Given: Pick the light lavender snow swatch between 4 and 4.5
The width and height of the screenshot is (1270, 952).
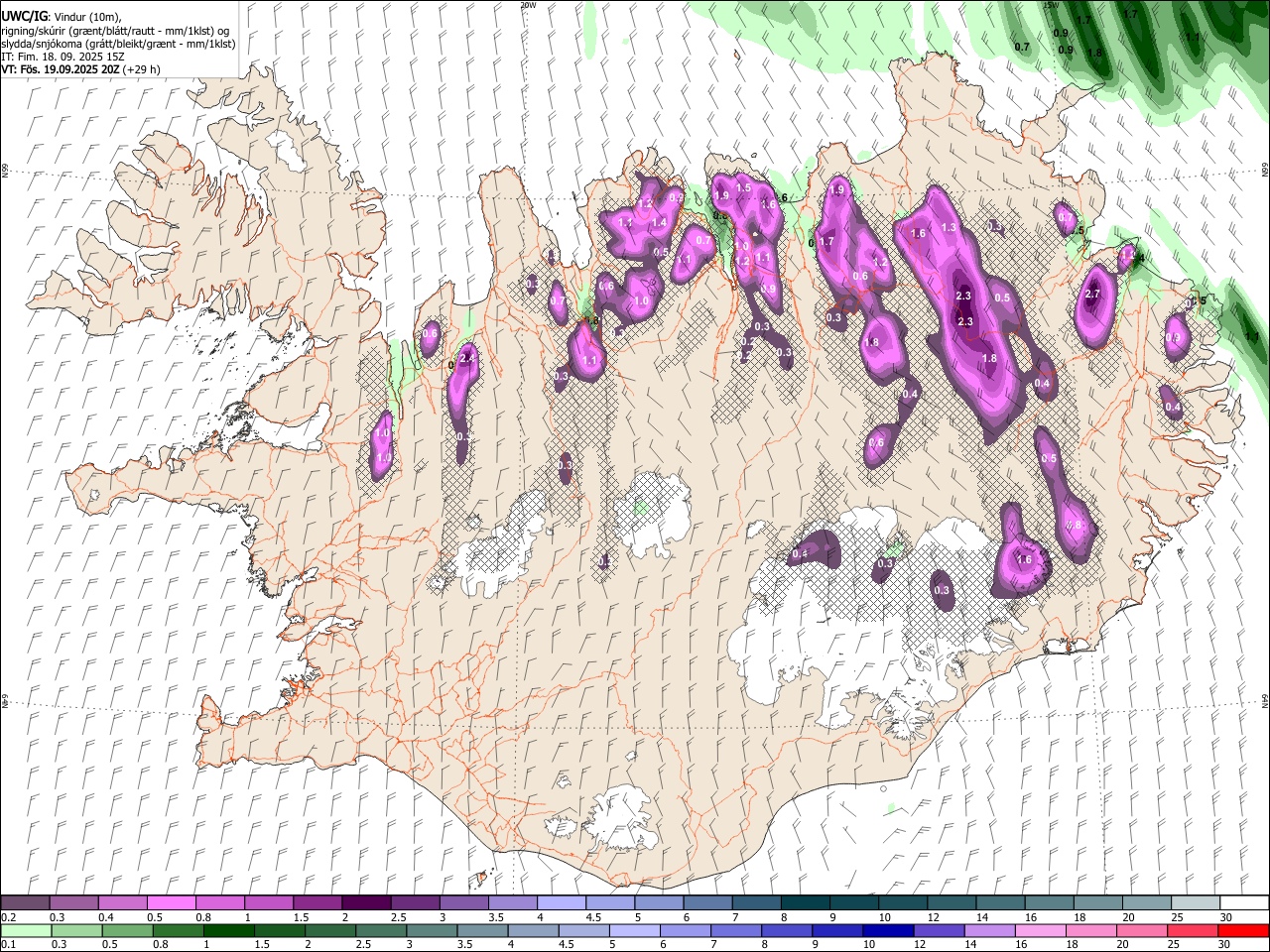Looking at the screenshot, I should click(x=562, y=902).
